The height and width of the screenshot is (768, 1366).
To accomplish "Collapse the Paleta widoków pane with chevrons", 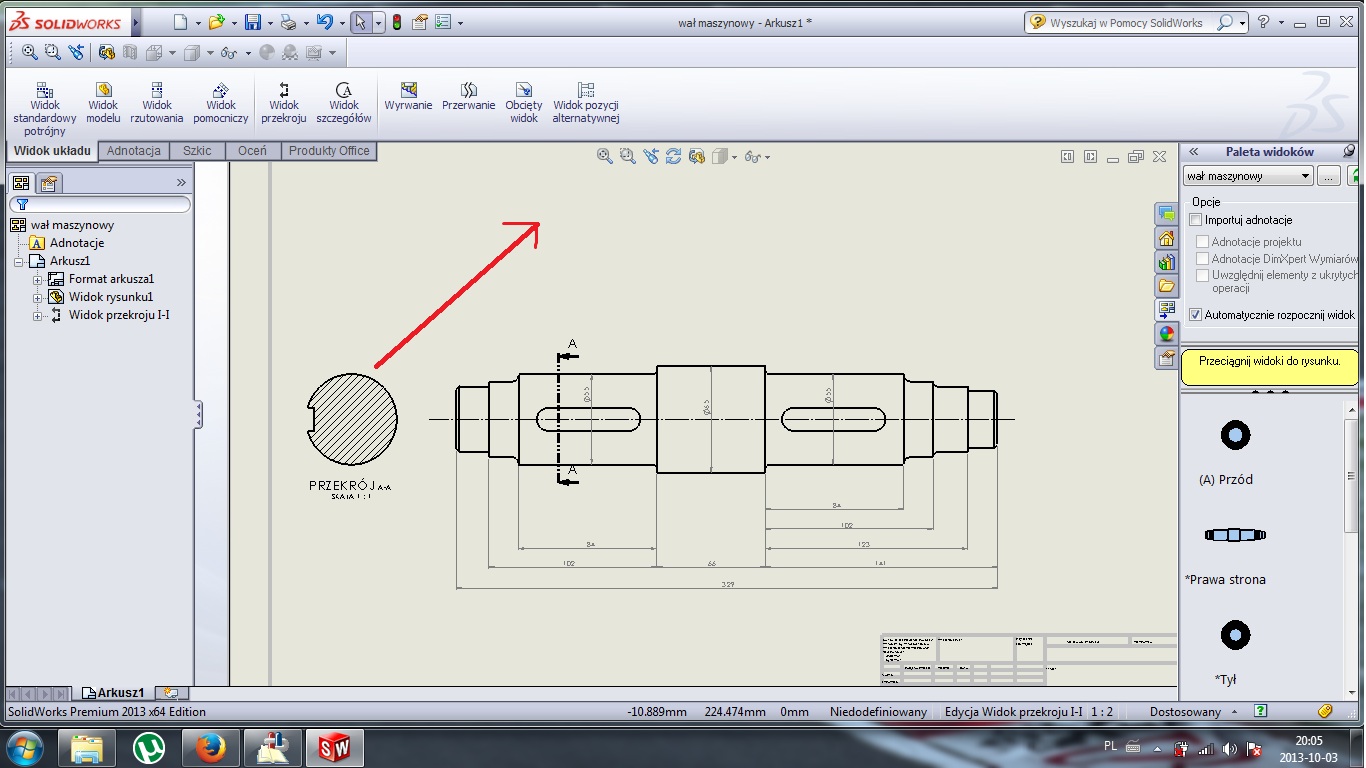I will (x=1193, y=151).
